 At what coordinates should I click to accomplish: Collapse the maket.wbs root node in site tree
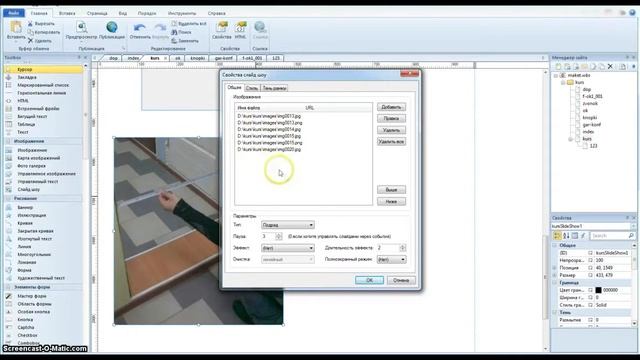coord(556,76)
